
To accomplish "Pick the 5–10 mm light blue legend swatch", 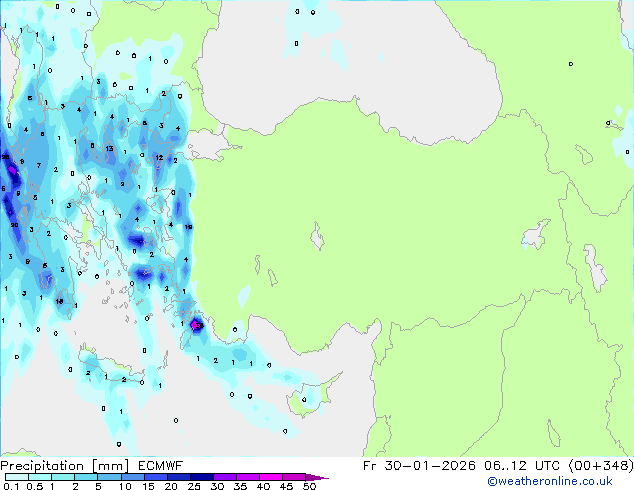I will click(109, 477).
